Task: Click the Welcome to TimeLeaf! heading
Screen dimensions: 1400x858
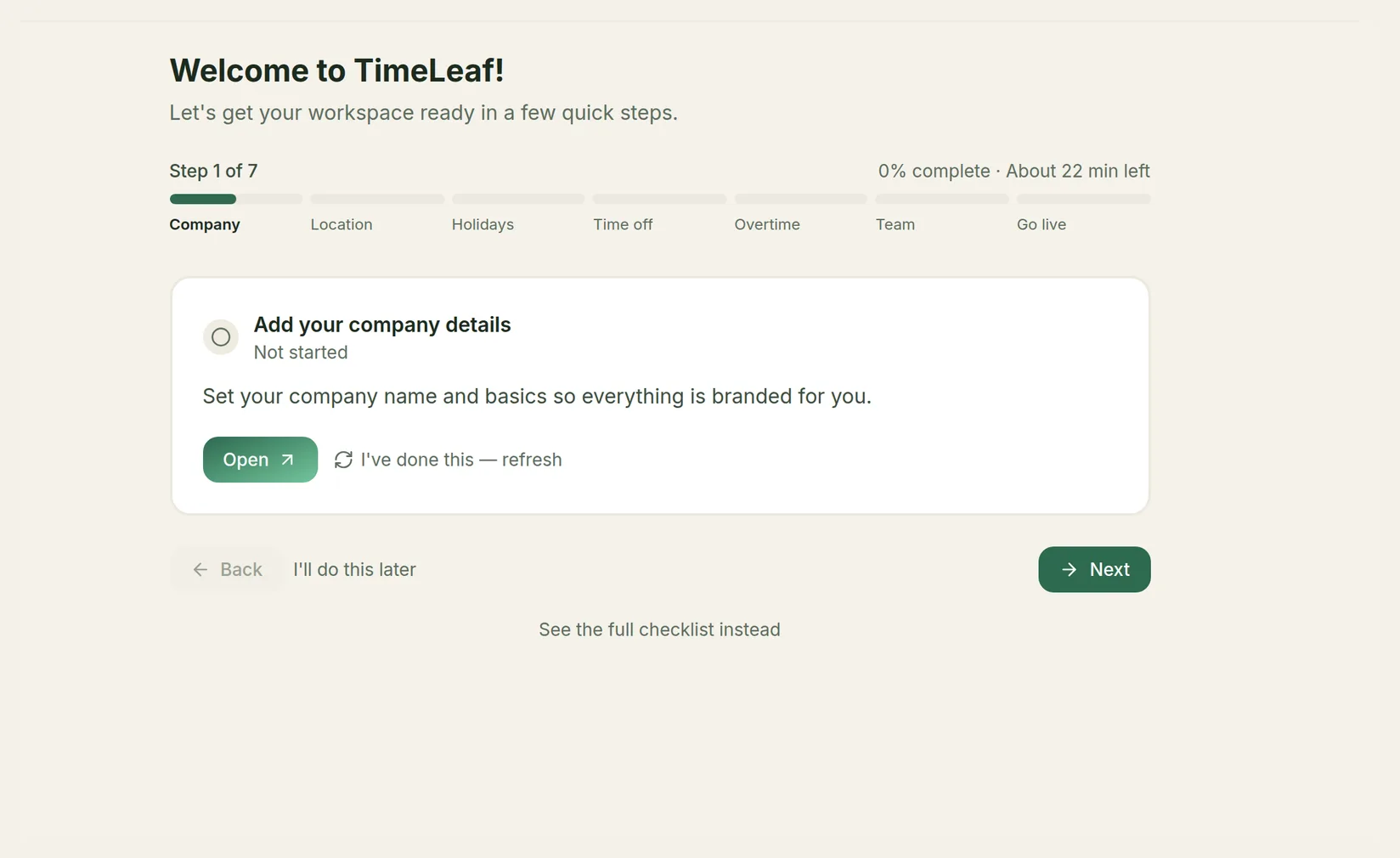Action: coord(336,71)
